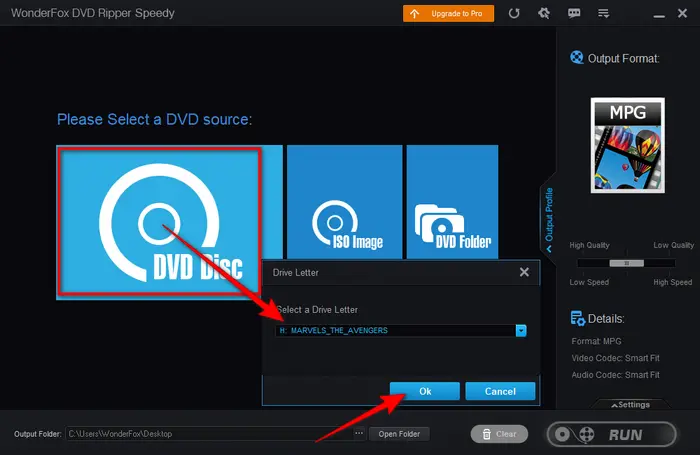Cancel the Drive Letter dialog
This screenshot has width=700, height=455.
pyautogui.click(x=500, y=391)
